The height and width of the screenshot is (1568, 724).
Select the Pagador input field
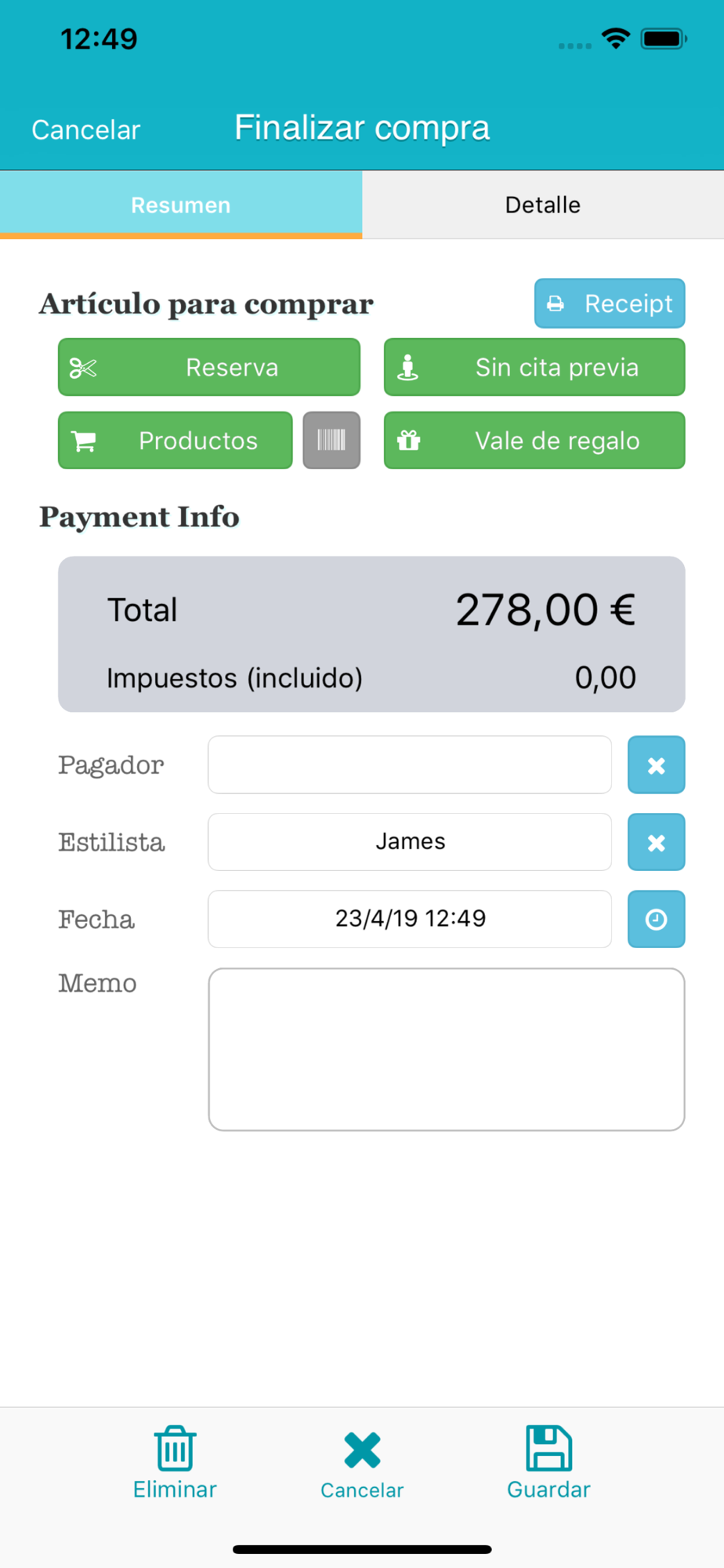coord(410,764)
